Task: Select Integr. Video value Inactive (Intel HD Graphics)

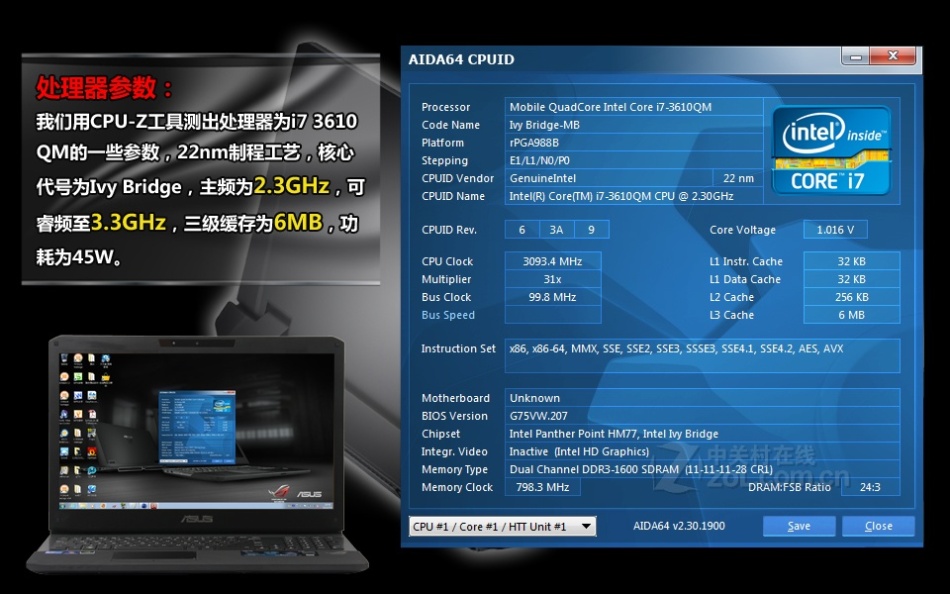Action: pyautogui.click(x=702, y=452)
